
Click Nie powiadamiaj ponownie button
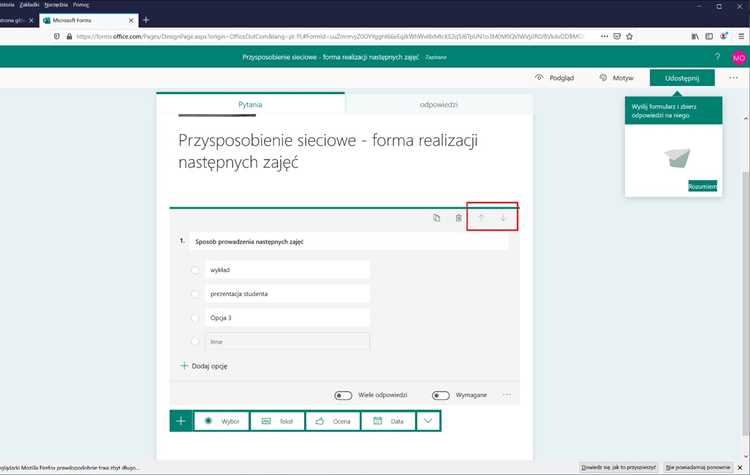[698, 467]
